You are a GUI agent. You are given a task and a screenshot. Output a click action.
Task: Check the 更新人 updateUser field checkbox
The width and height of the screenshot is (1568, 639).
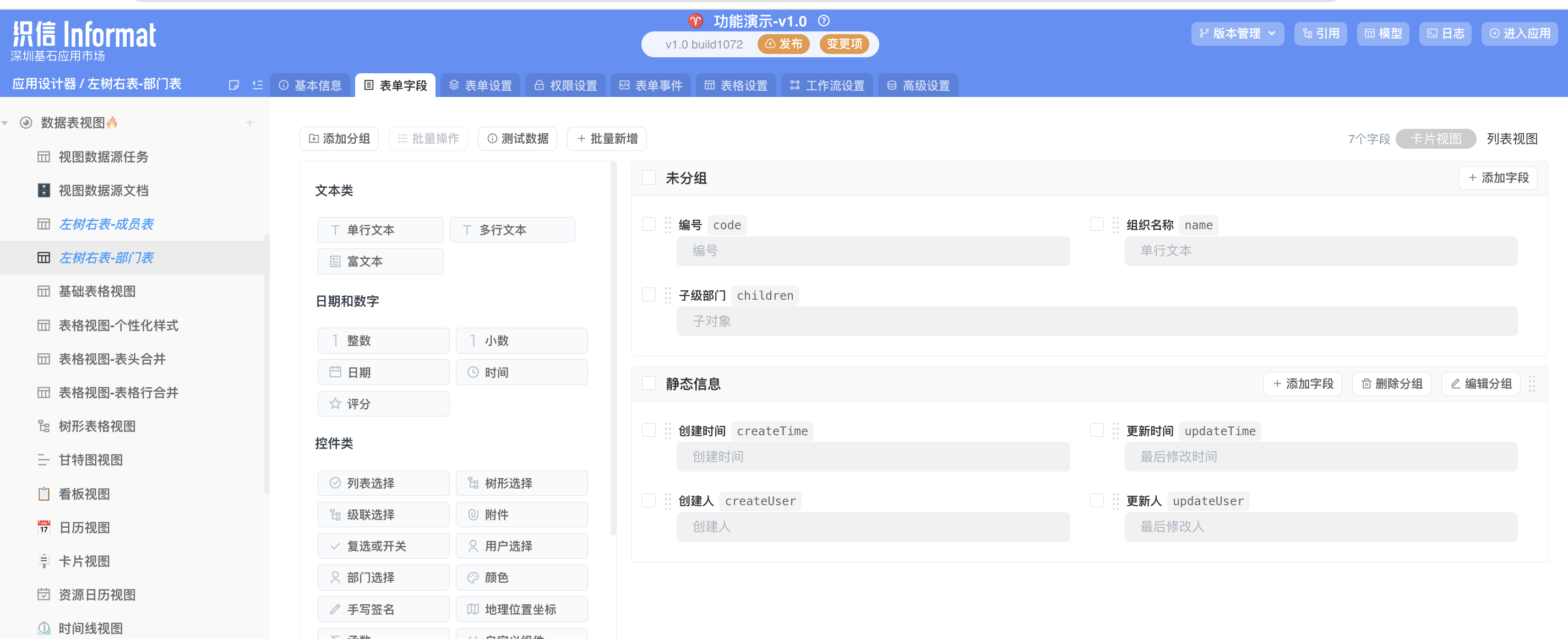pos(1097,500)
